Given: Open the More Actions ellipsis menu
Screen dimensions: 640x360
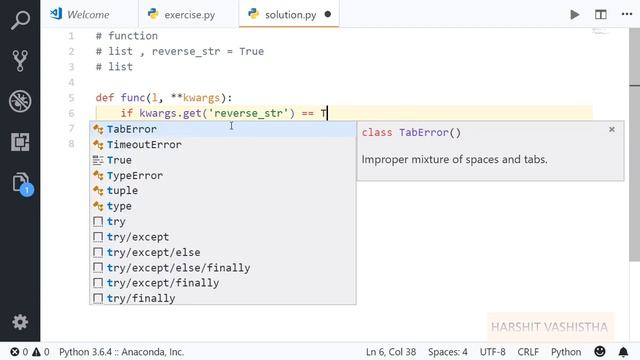Looking at the screenshot, I should (627, 14).
